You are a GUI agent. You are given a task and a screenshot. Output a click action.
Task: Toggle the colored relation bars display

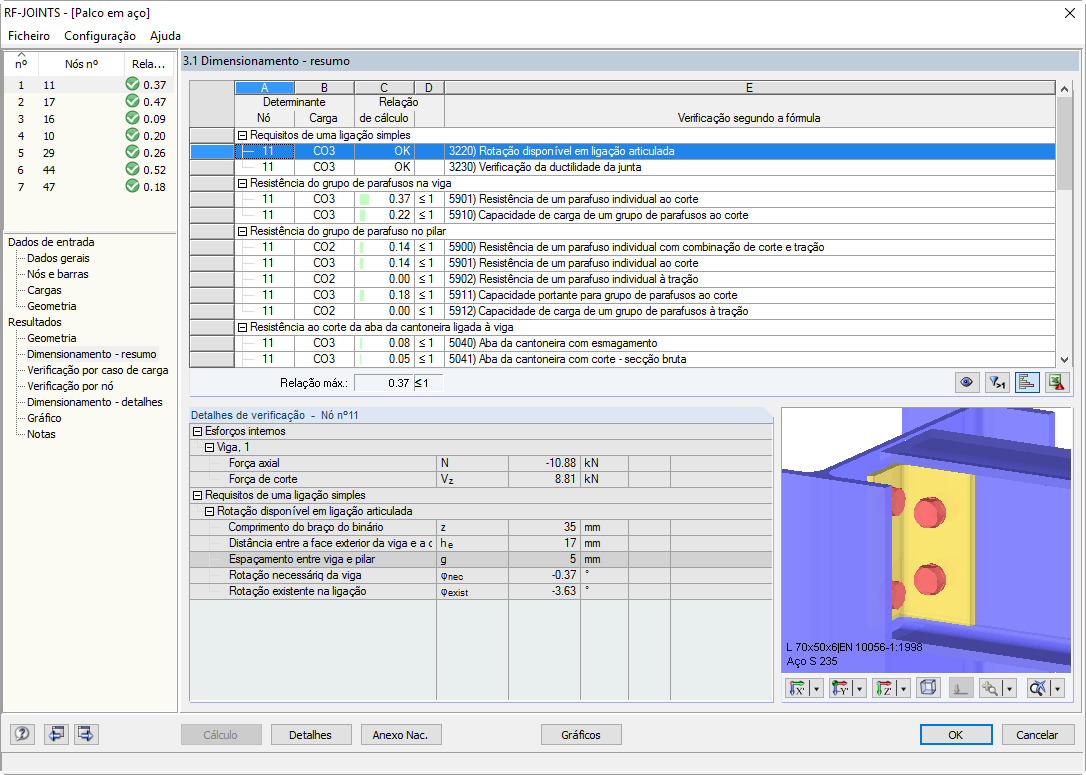pyautogui.click(x=1027, y=382)
